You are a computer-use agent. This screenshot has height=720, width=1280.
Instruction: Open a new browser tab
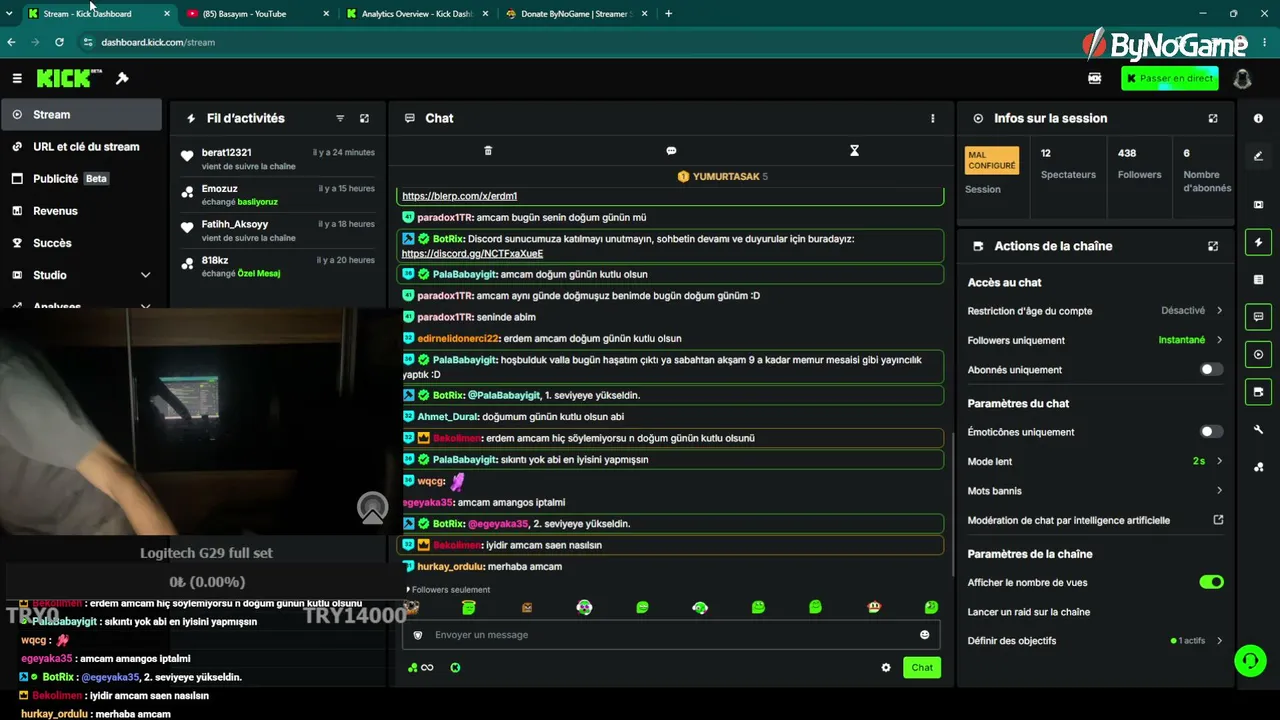[x=668, y=14]
